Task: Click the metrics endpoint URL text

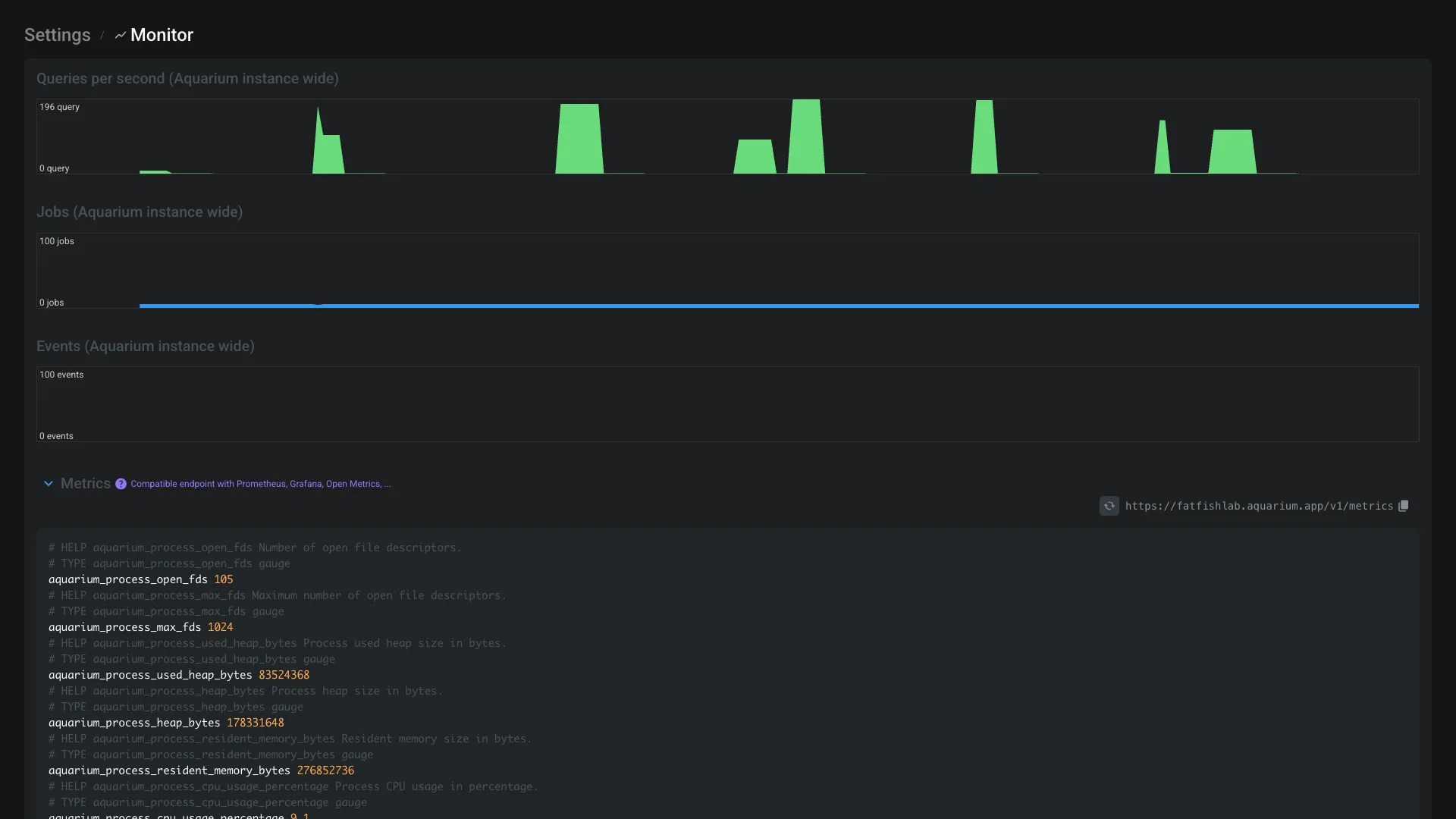Action: 1259,506
